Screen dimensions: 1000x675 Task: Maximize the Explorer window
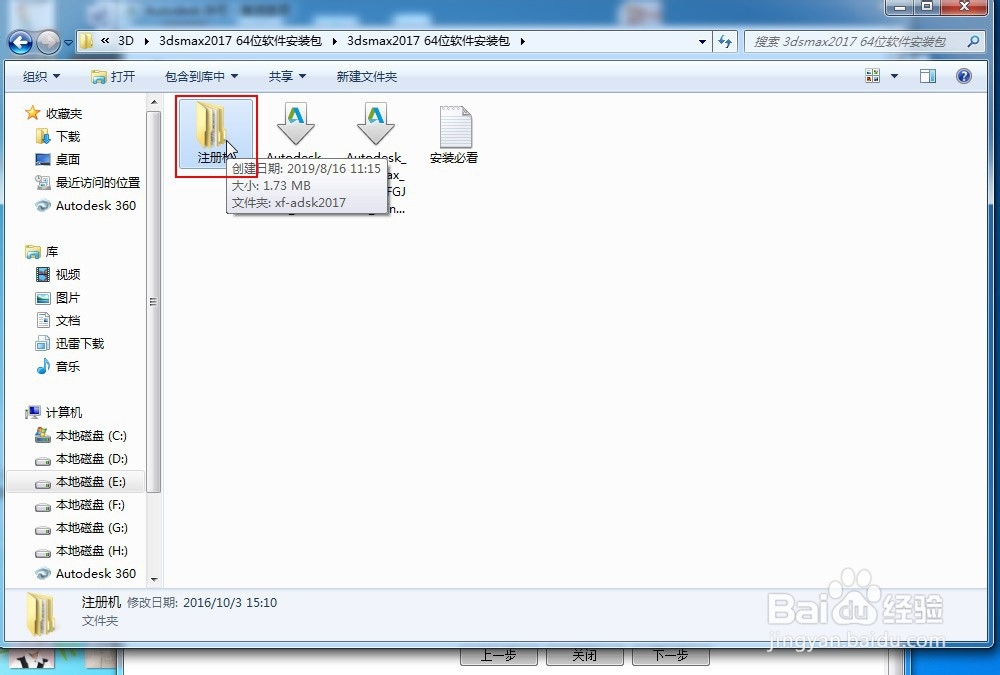click(x=927, y=6)
